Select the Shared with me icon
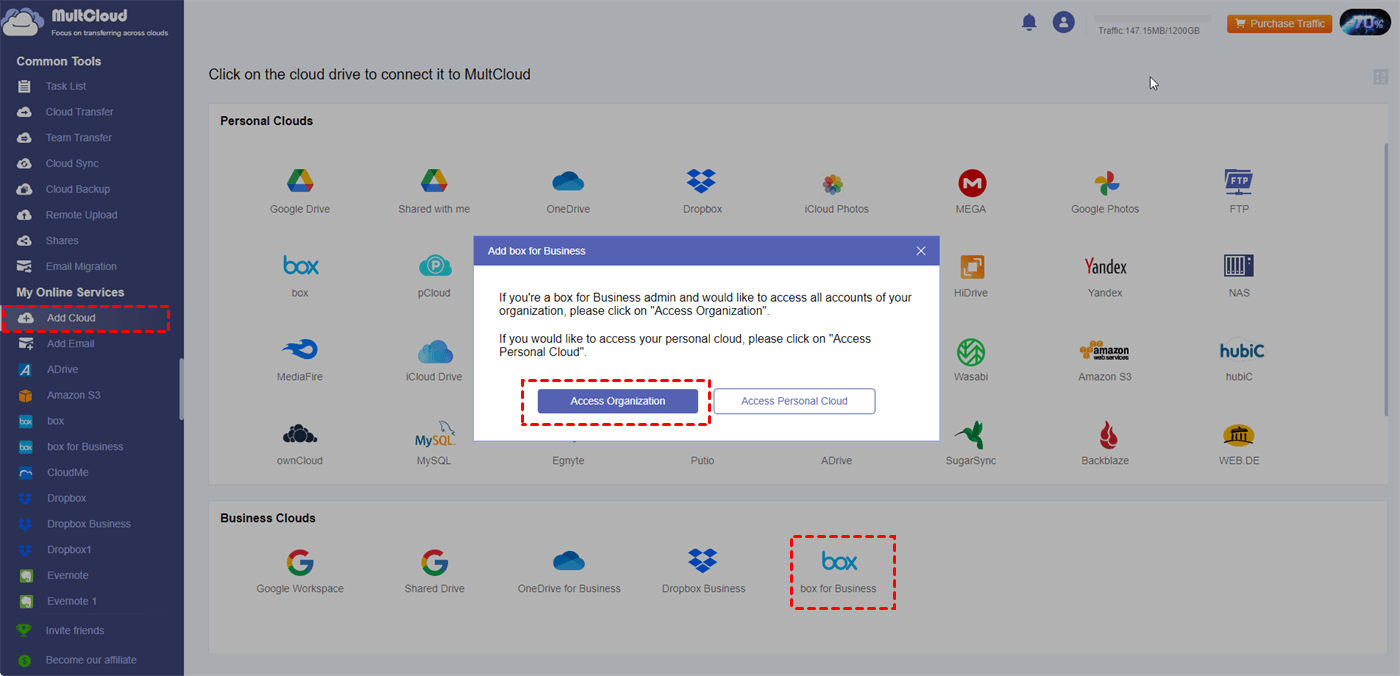This screenshot has height=676, width=1400. tap(434, 181)
